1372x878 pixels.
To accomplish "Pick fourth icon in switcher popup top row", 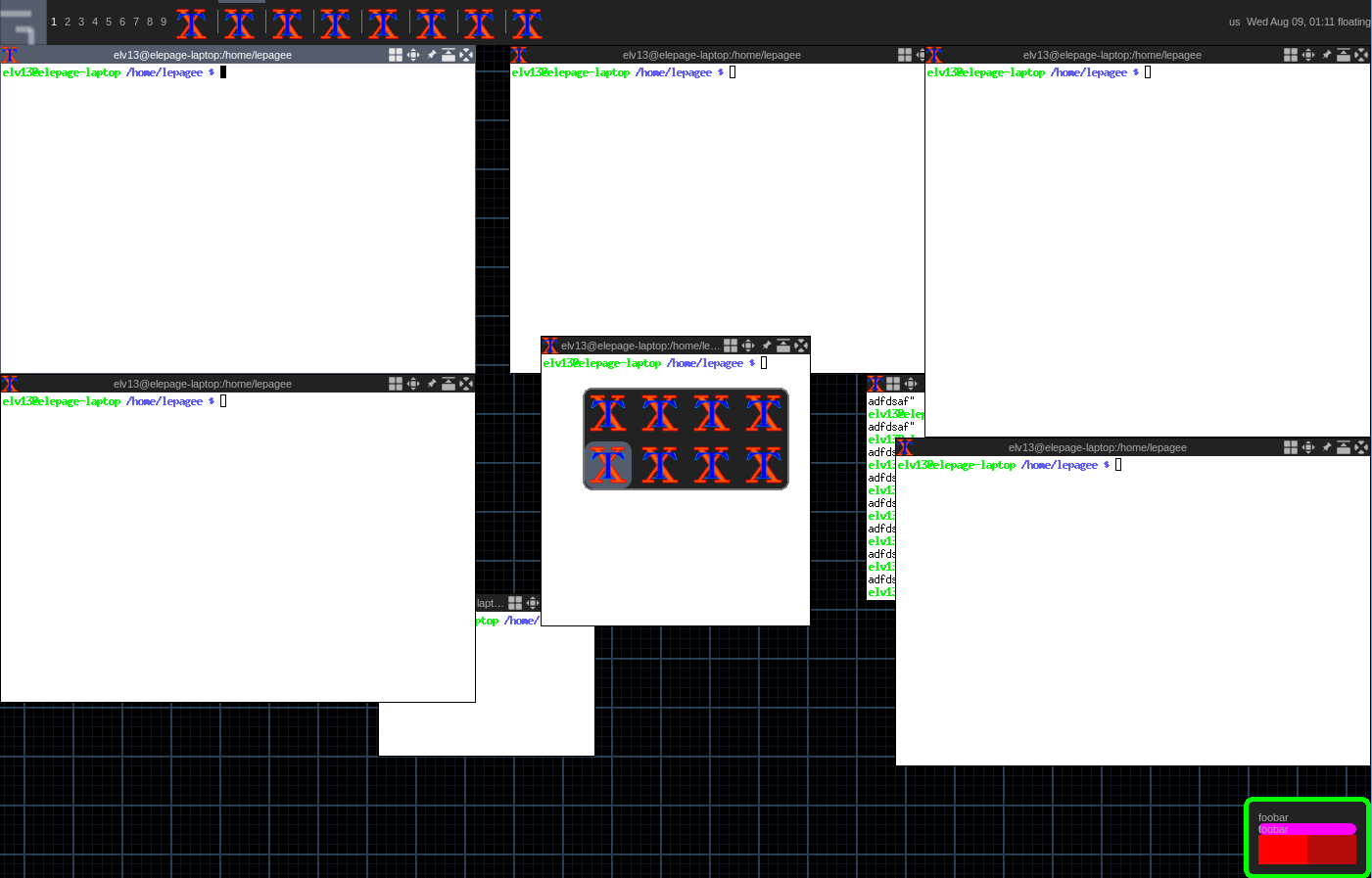I will [764, 413].
